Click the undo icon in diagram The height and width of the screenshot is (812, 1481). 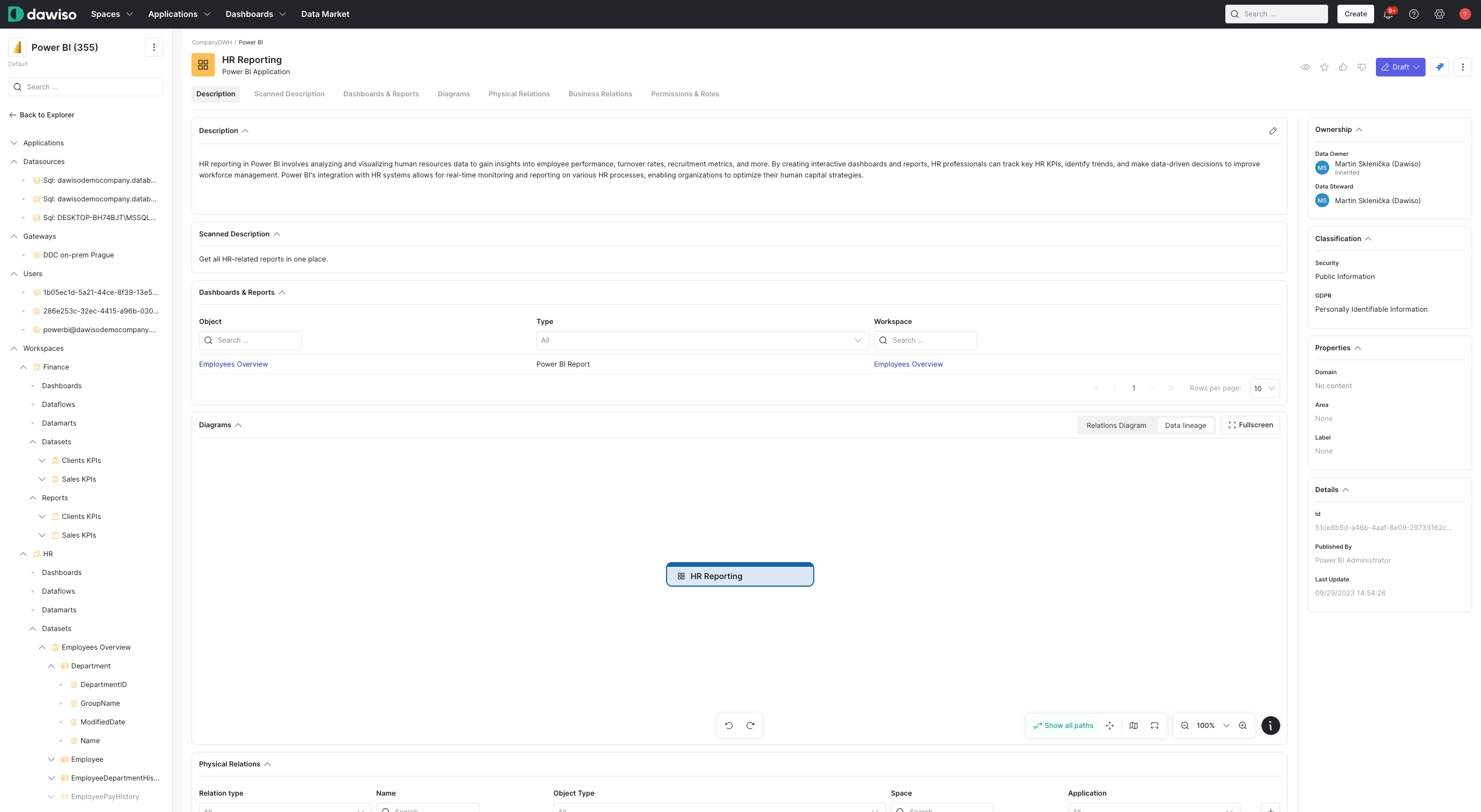coord(729,726)
